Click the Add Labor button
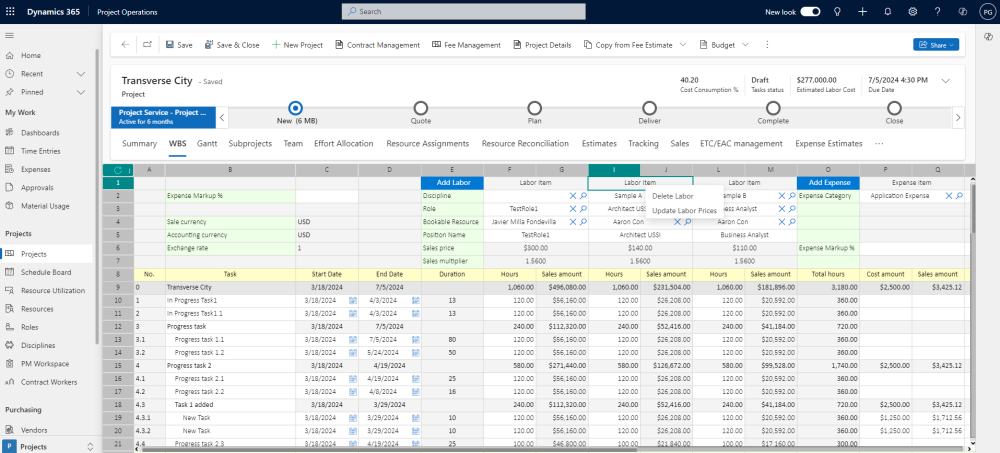The image size is (1000, 453). point(452,183)
